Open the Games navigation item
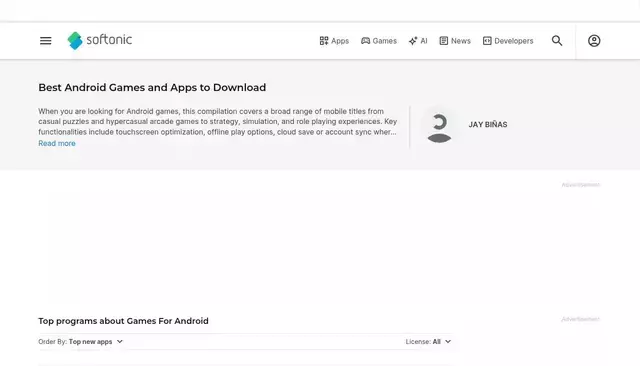The image size is (640, 366). [x=379, y=41]
